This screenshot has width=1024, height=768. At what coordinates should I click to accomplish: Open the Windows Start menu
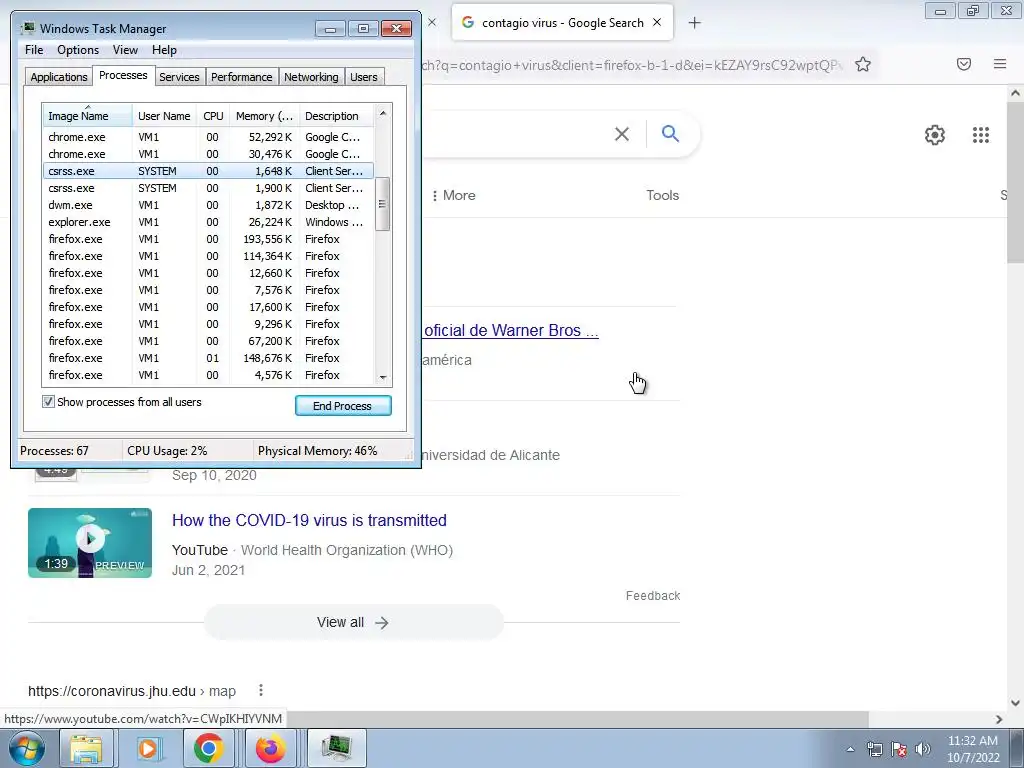(x=26, y=748)
